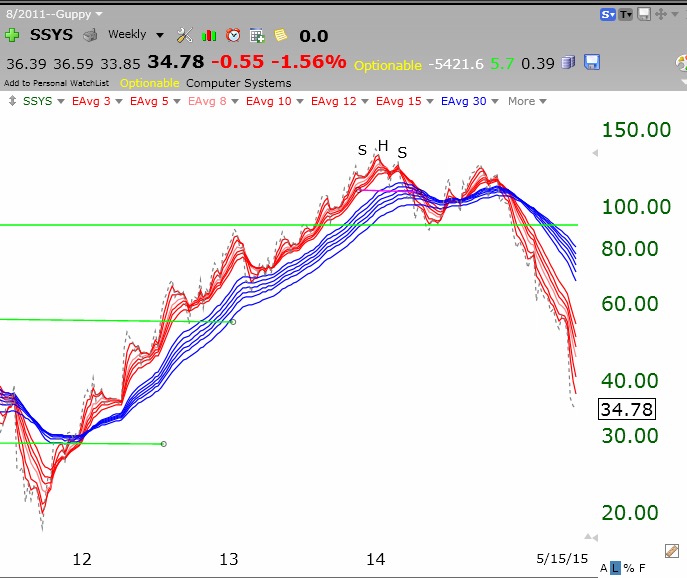Image resolution: width=687 pixels, height=578 pixels.
Task: Click yellow Optionable beside -1.56%
Action: pyautogui.click(x=388, y=65)
